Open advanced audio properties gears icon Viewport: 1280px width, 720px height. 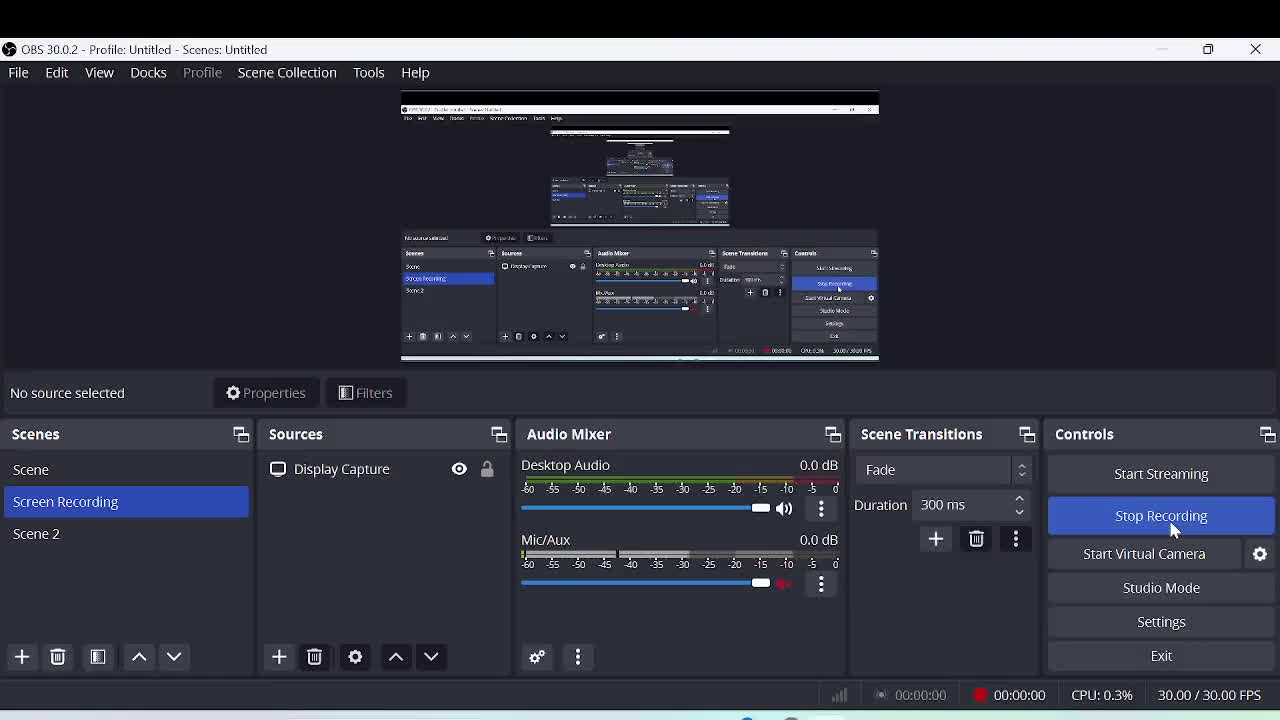(x=537, y=657)
